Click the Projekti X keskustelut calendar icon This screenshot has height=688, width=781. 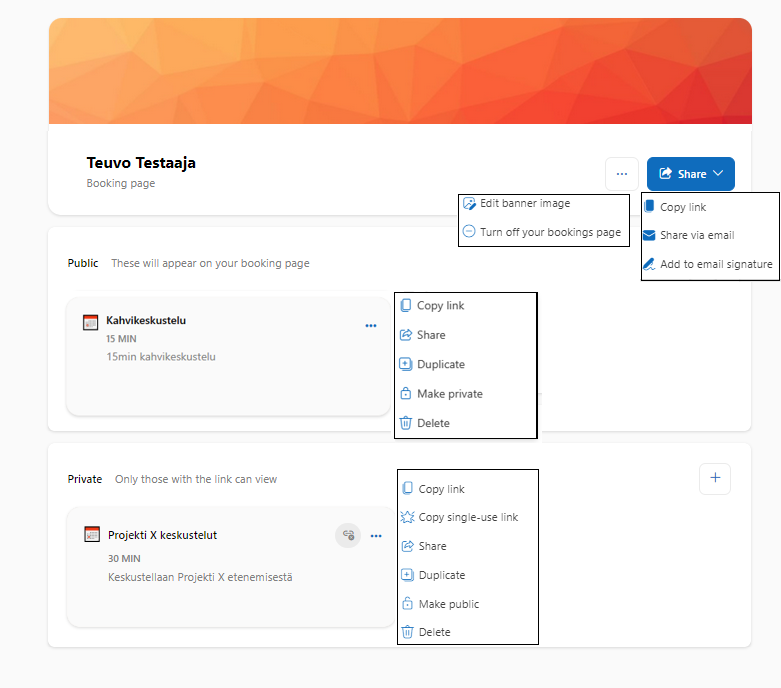click(92, 535)
